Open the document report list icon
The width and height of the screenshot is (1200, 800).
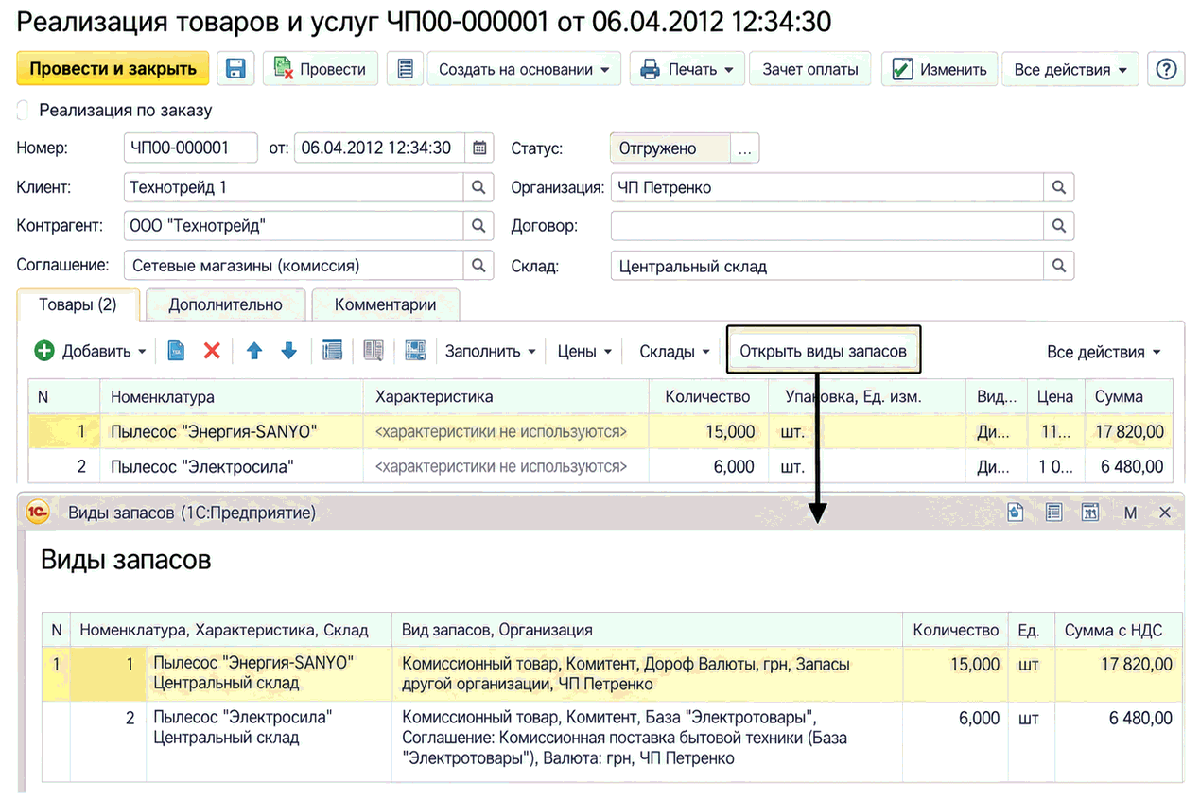(405, 69)
